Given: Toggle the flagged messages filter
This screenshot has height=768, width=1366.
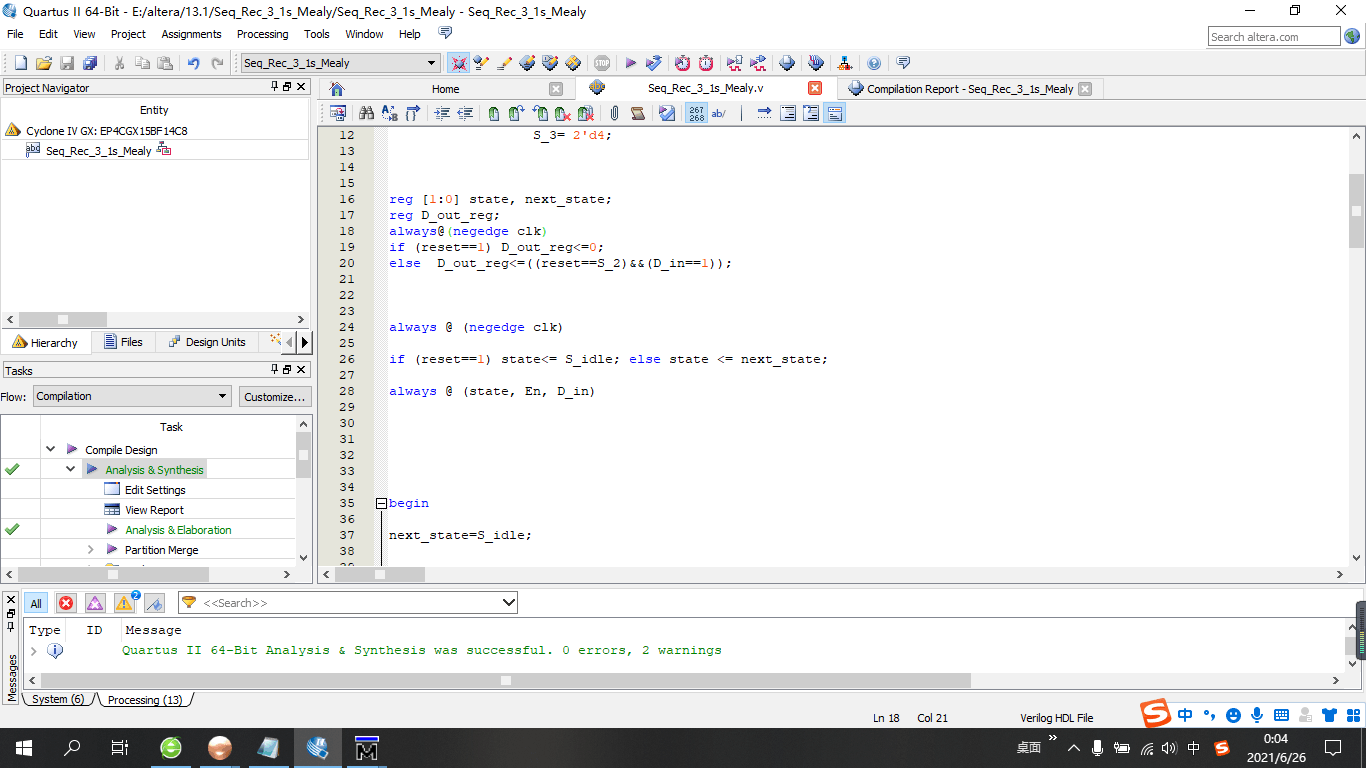Looking at the screenshot, I should (154, 603).
